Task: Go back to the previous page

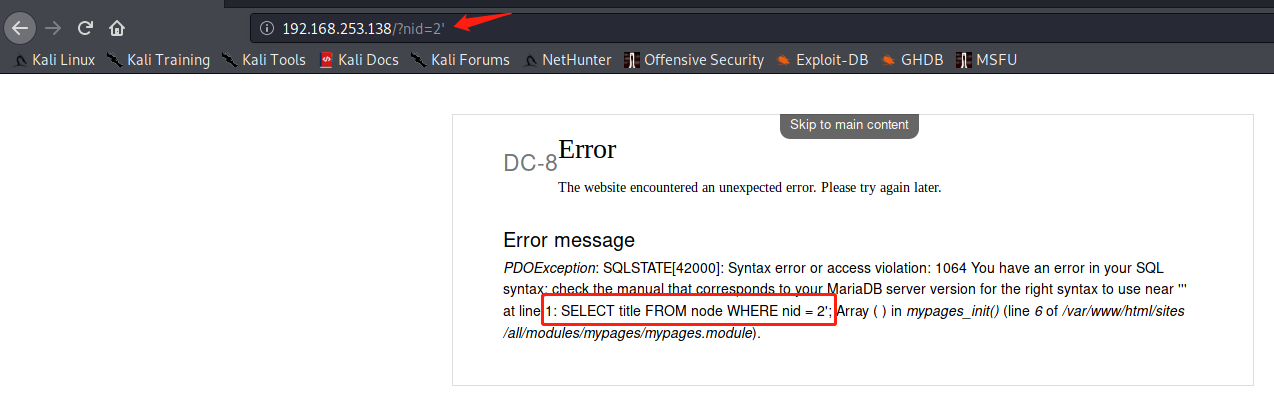Action: 20,28
